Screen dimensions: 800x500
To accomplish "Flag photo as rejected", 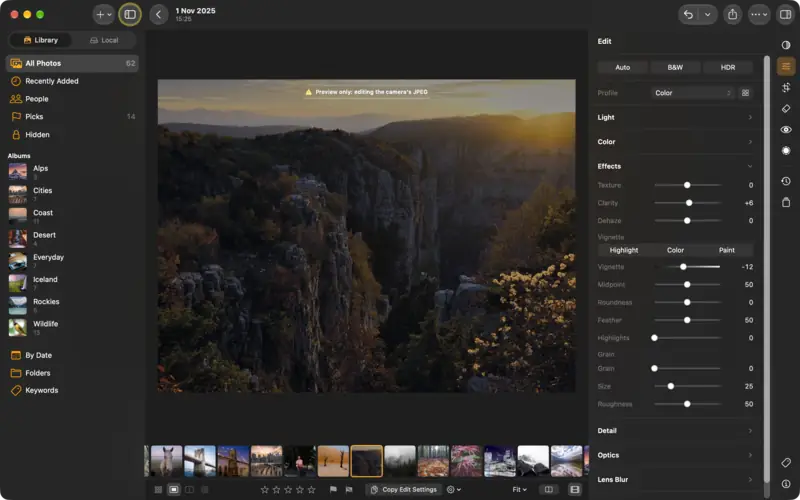I will (x=349, y=490).
